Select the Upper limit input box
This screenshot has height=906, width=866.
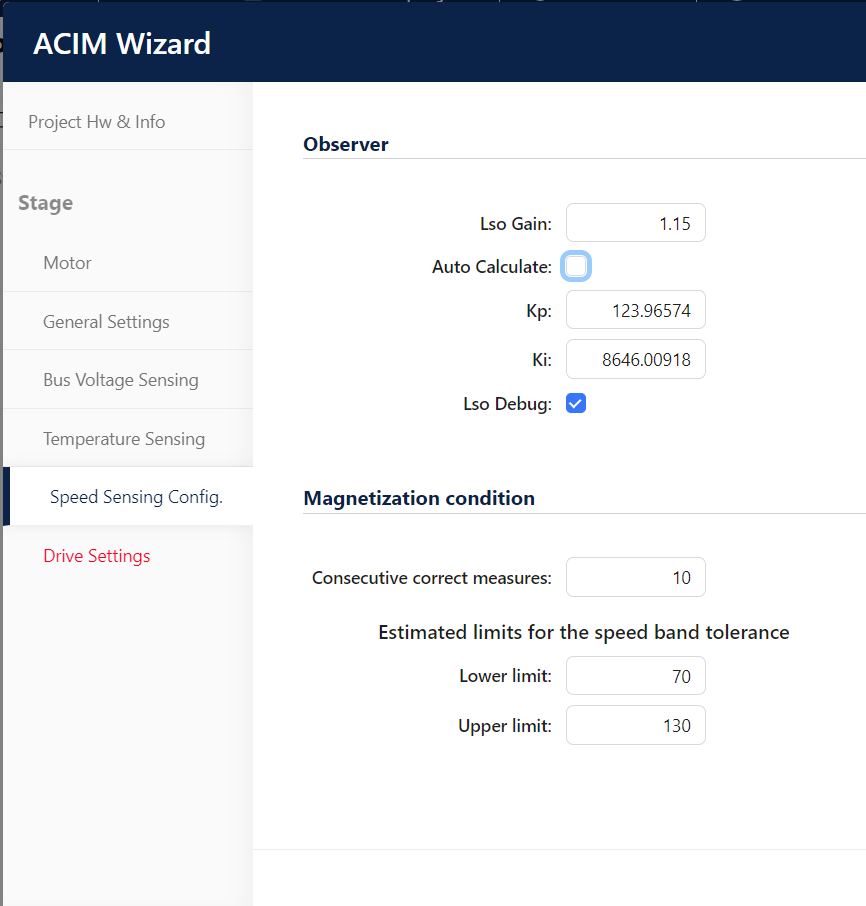pyautogui.click(x=635, y=726)
